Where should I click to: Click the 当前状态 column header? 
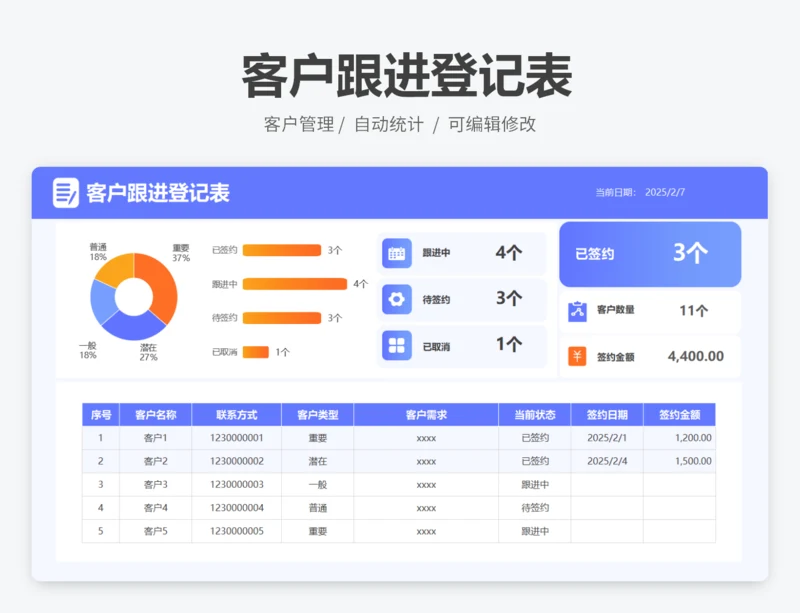535,414
